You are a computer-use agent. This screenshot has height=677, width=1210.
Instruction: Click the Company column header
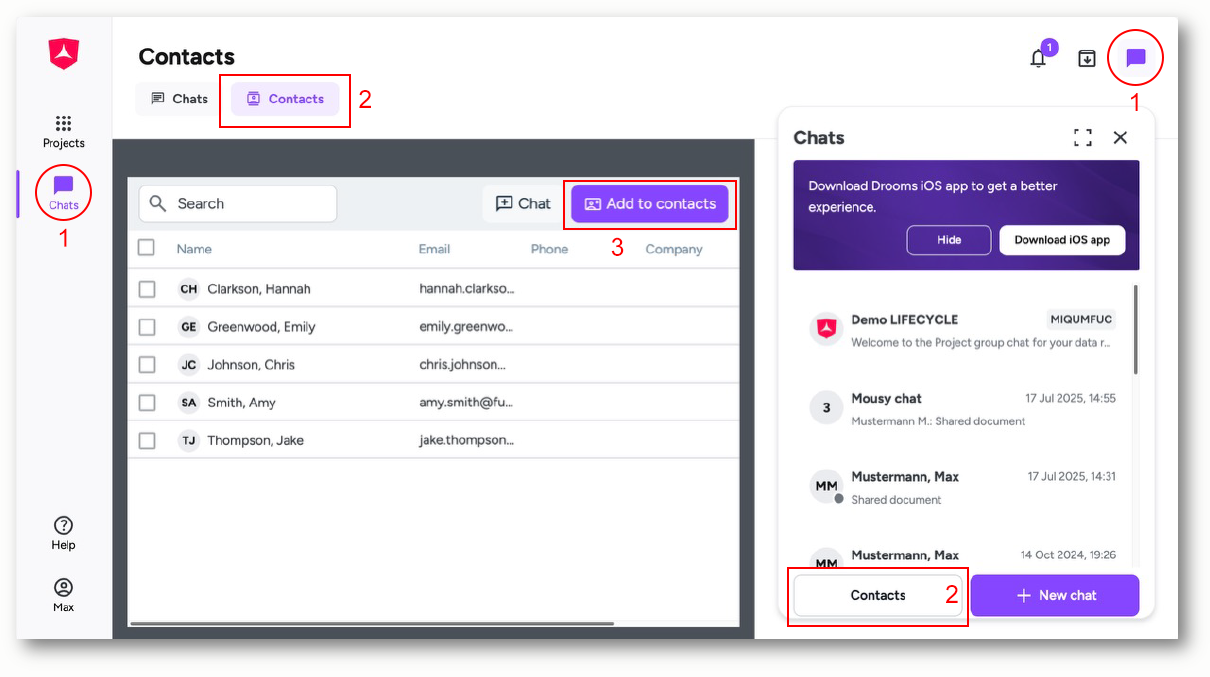674,249
